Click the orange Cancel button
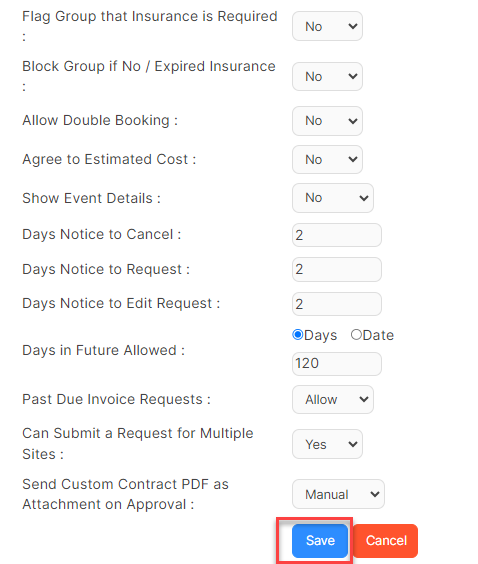 tap(386, 541)
